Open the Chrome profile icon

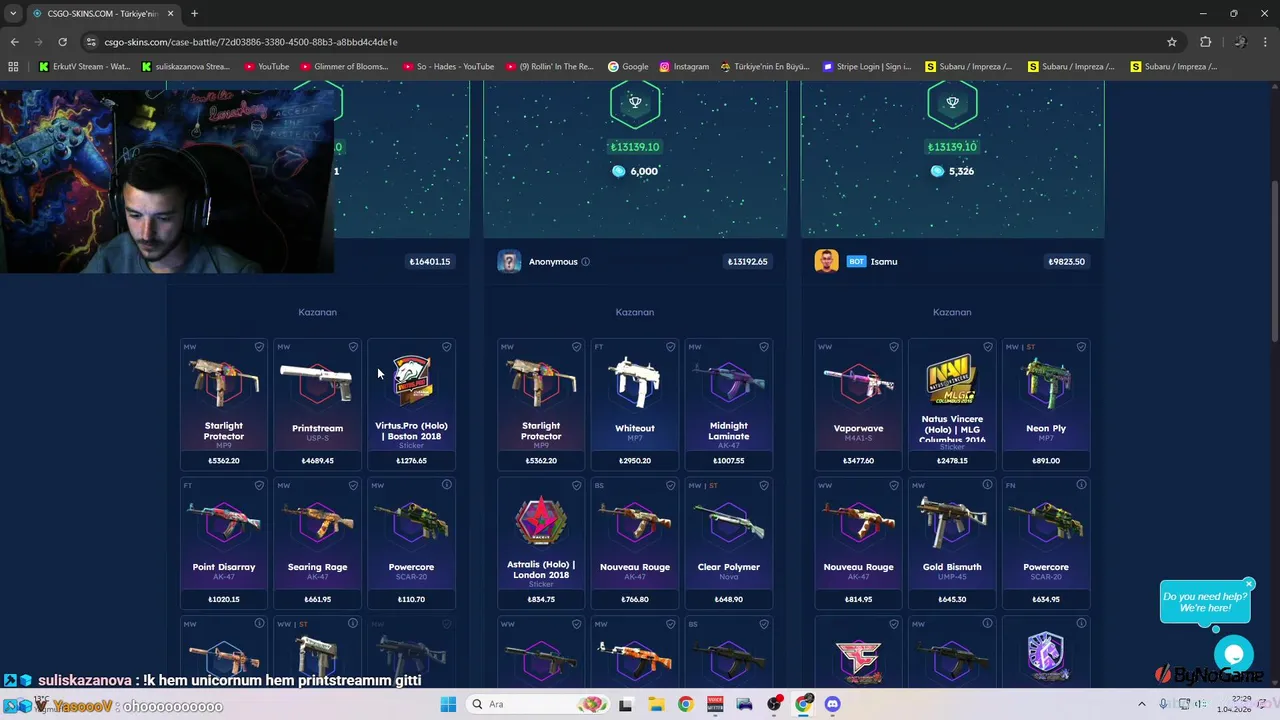click(x=1240, y=42)
